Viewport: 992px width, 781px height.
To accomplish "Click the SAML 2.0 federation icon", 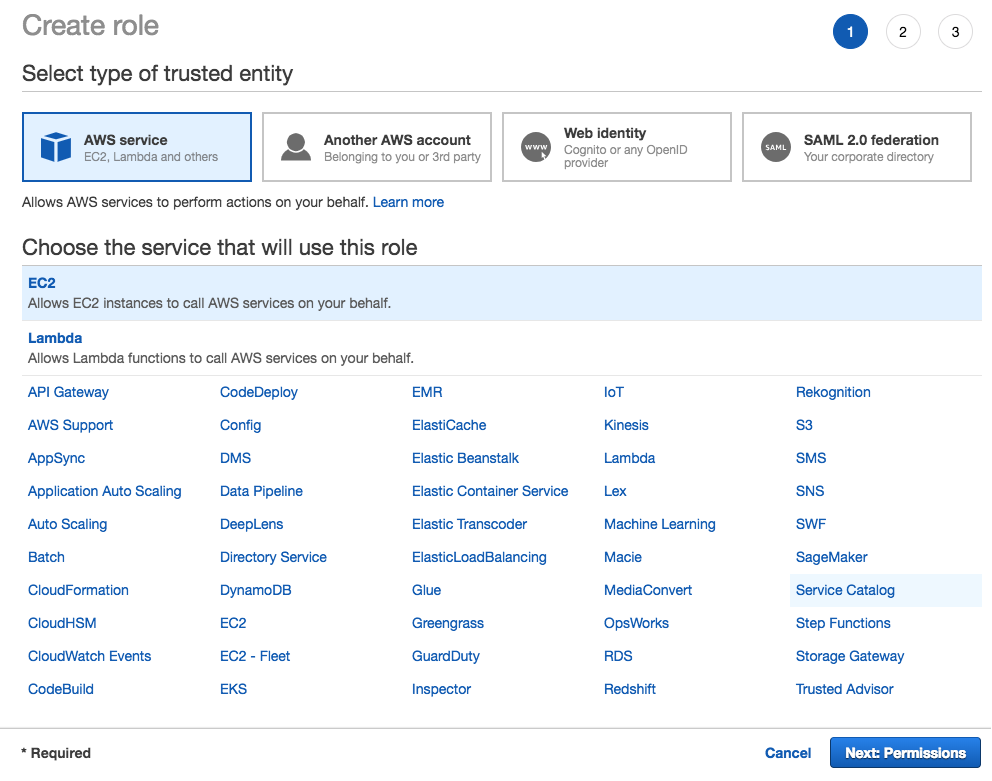I will [x=776, y=147].
